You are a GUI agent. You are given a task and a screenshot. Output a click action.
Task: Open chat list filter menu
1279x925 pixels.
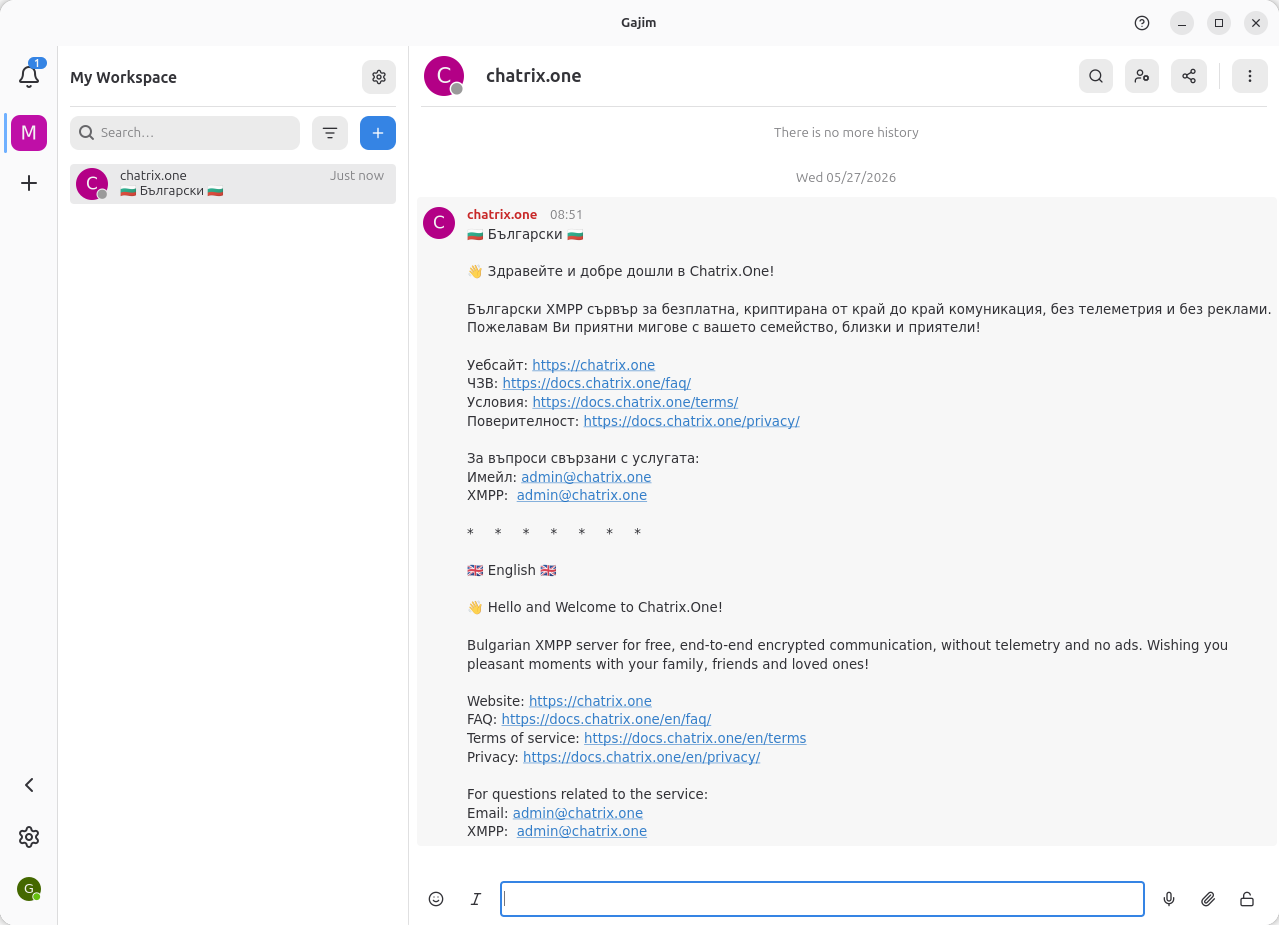[x=330, y=133]
